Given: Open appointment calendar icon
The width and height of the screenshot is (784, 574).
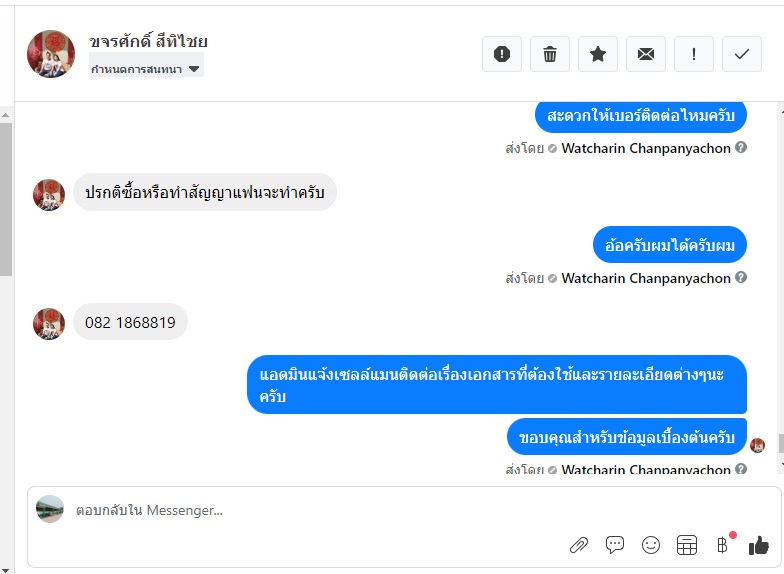Looking at the screenshot, I should coord(687,545).
